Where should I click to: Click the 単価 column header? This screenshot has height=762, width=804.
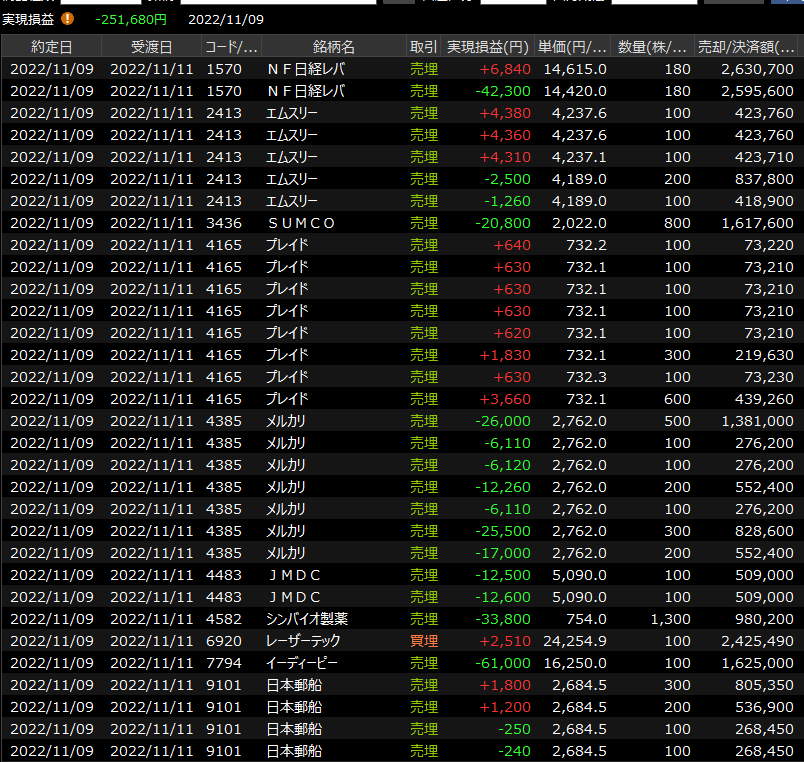(572, 47)
